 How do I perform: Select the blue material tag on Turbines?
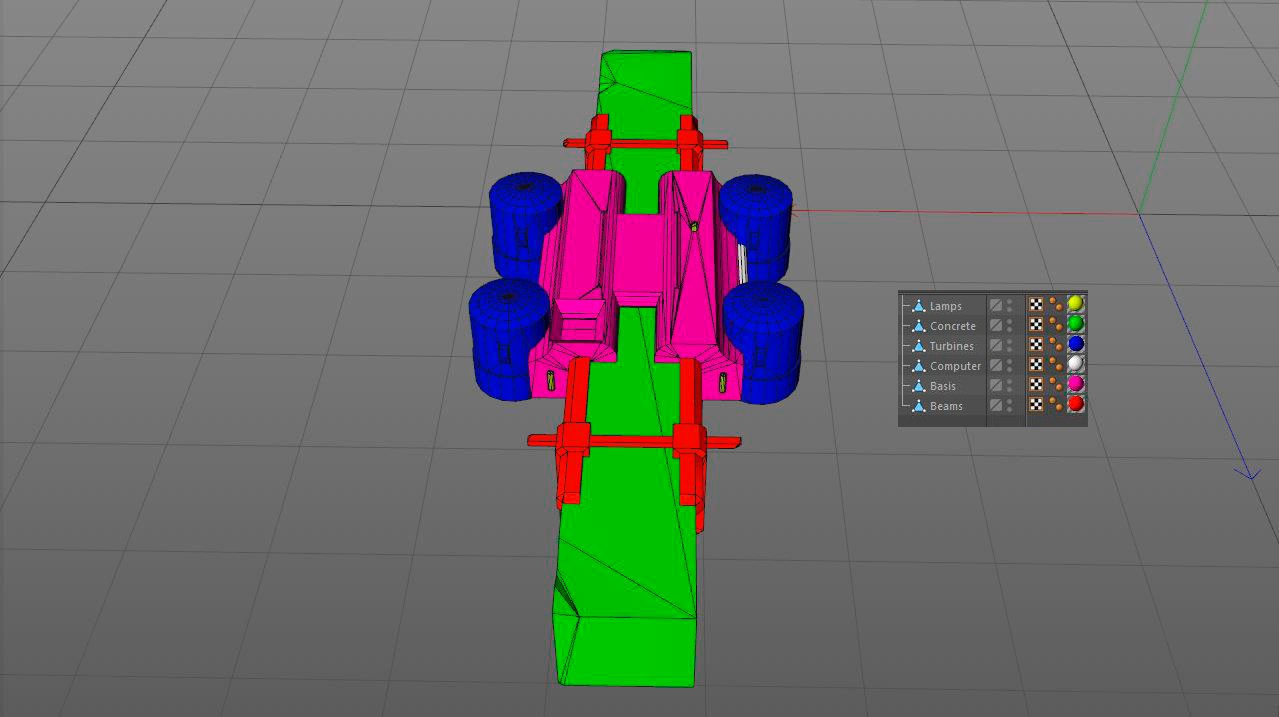coord(1076,344)
